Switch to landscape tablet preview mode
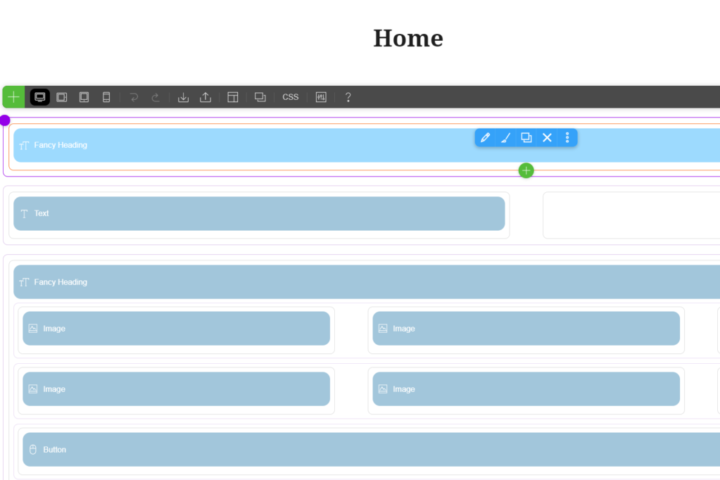The height and width of the screenshot is (480, 720). 62,97
